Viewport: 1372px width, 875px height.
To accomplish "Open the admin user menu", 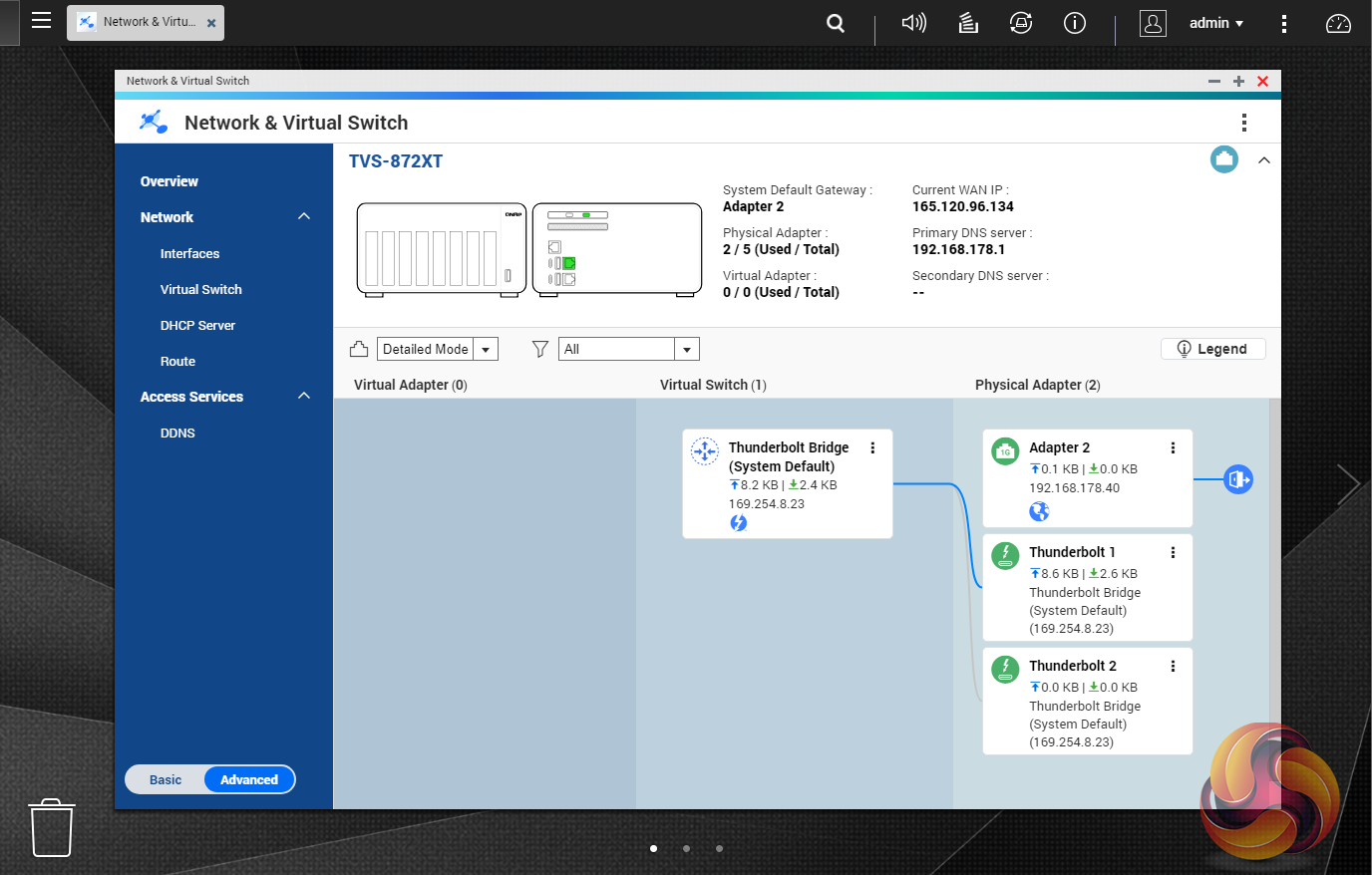I will click(1215, 23).
